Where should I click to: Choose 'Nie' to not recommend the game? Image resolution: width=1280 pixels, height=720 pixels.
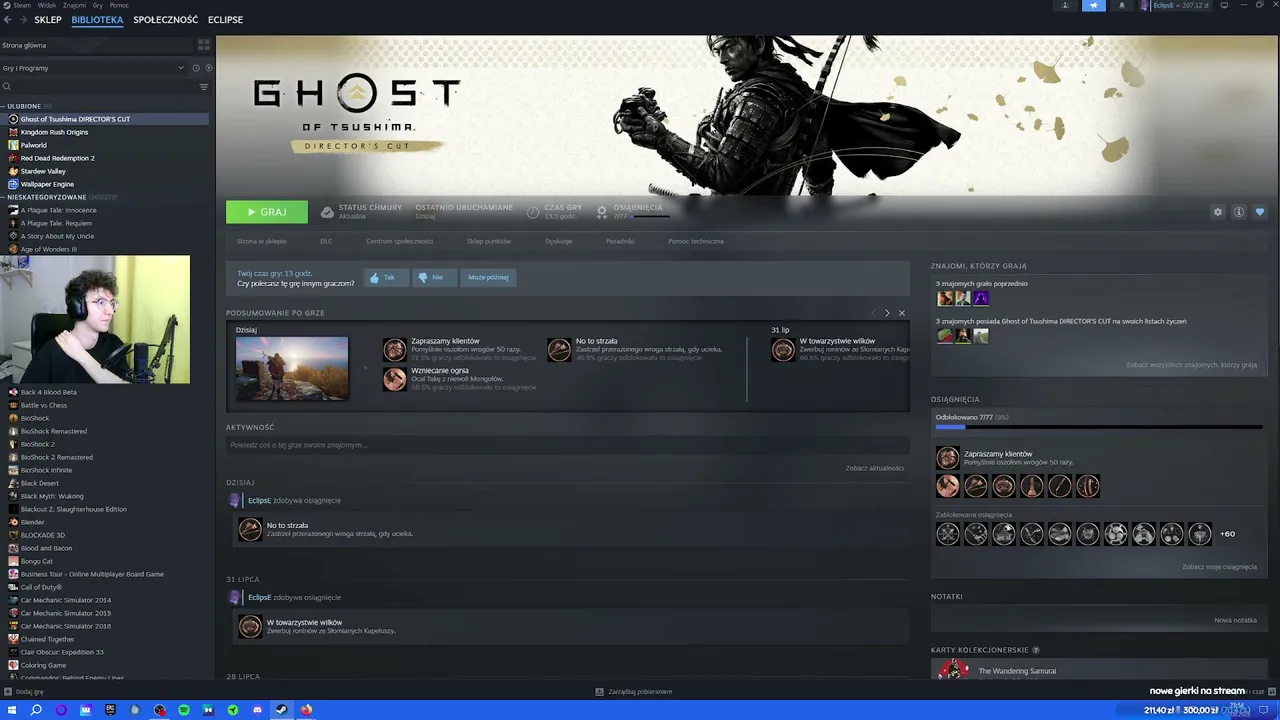[x=432, y=278]
